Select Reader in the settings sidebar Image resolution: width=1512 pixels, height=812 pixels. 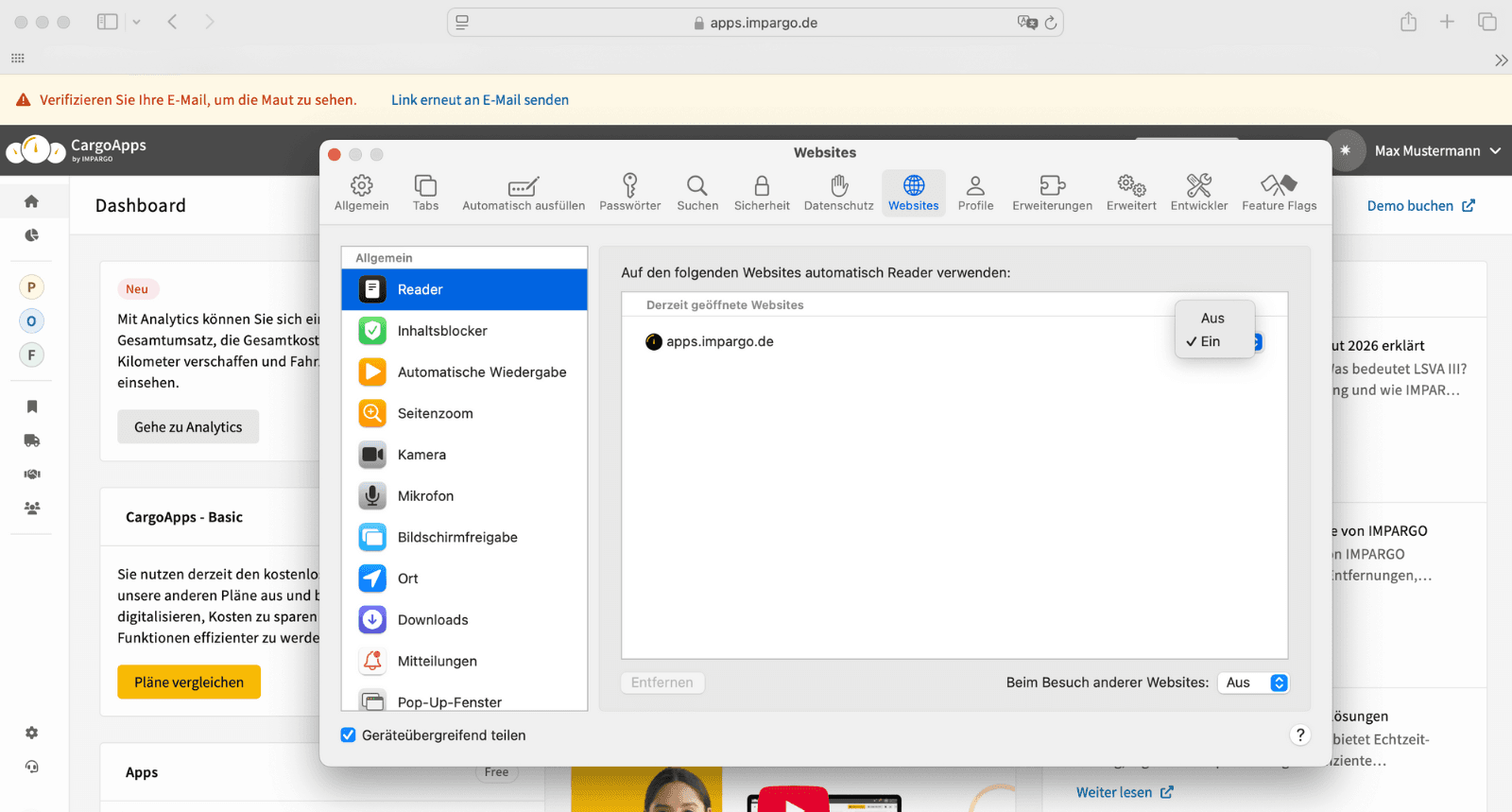[x=464, y=289]
